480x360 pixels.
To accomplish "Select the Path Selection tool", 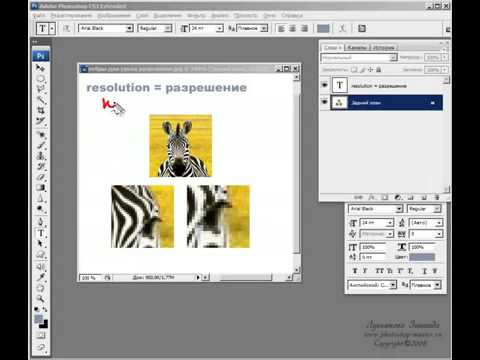I will click(x=40, y=244).
